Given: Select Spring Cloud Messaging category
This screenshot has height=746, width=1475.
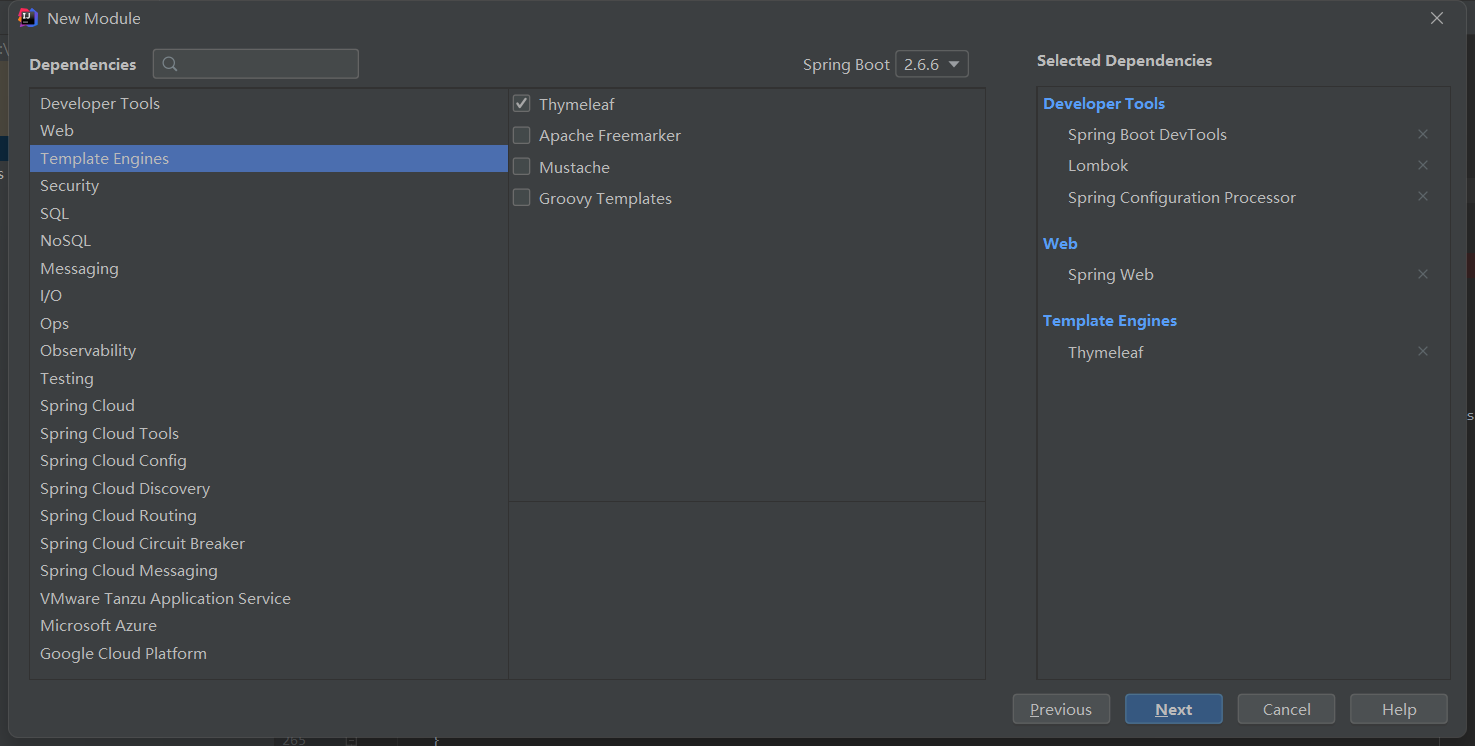Looking at the screenshot, I should click(269, 571).
